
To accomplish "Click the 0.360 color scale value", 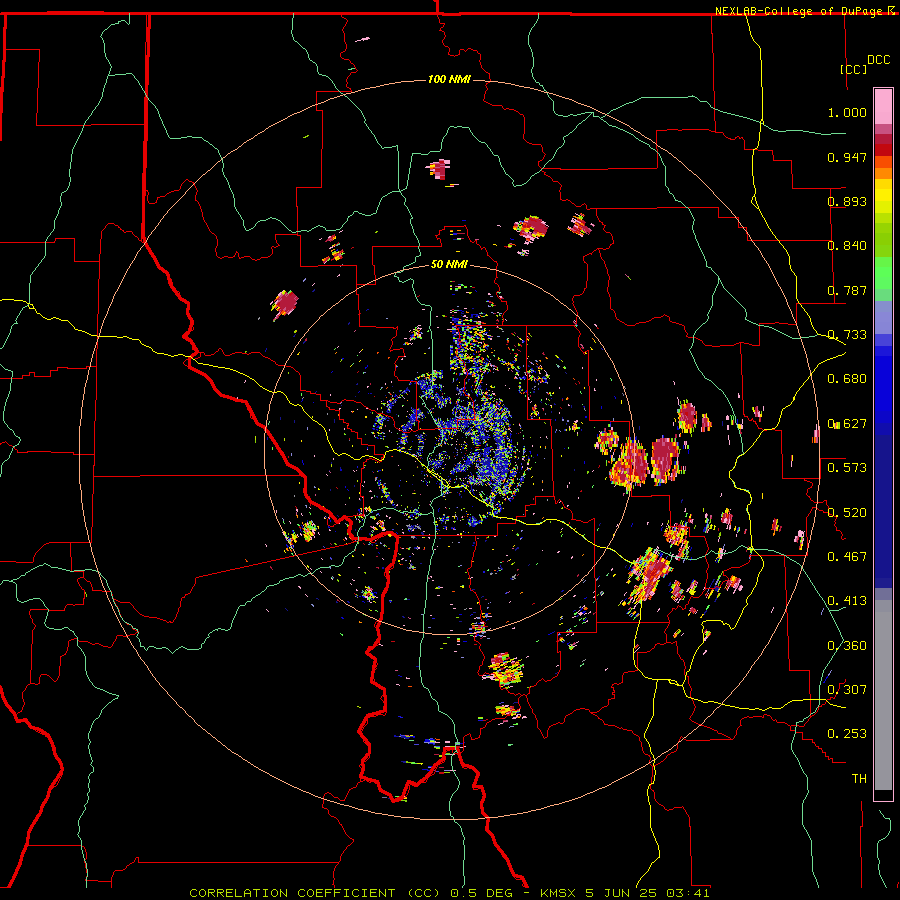I will 847,646.
